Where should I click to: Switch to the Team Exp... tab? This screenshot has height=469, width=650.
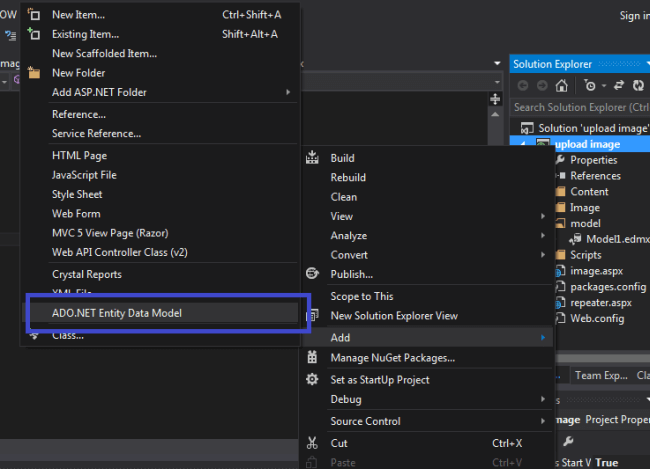[601, 376]
